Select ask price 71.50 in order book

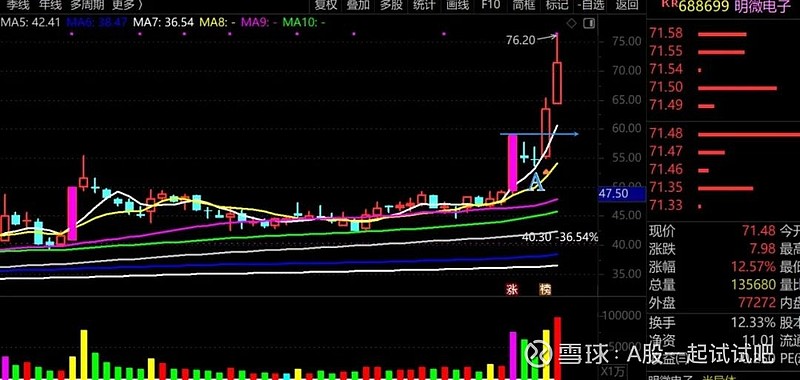[666, 87]
